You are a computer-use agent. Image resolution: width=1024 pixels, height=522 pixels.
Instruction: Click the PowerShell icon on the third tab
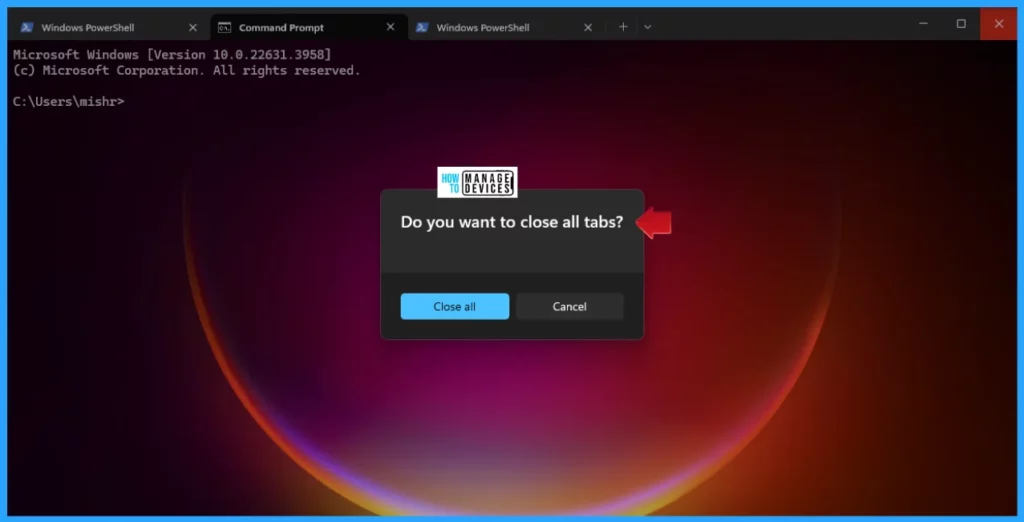coord(422,27)
